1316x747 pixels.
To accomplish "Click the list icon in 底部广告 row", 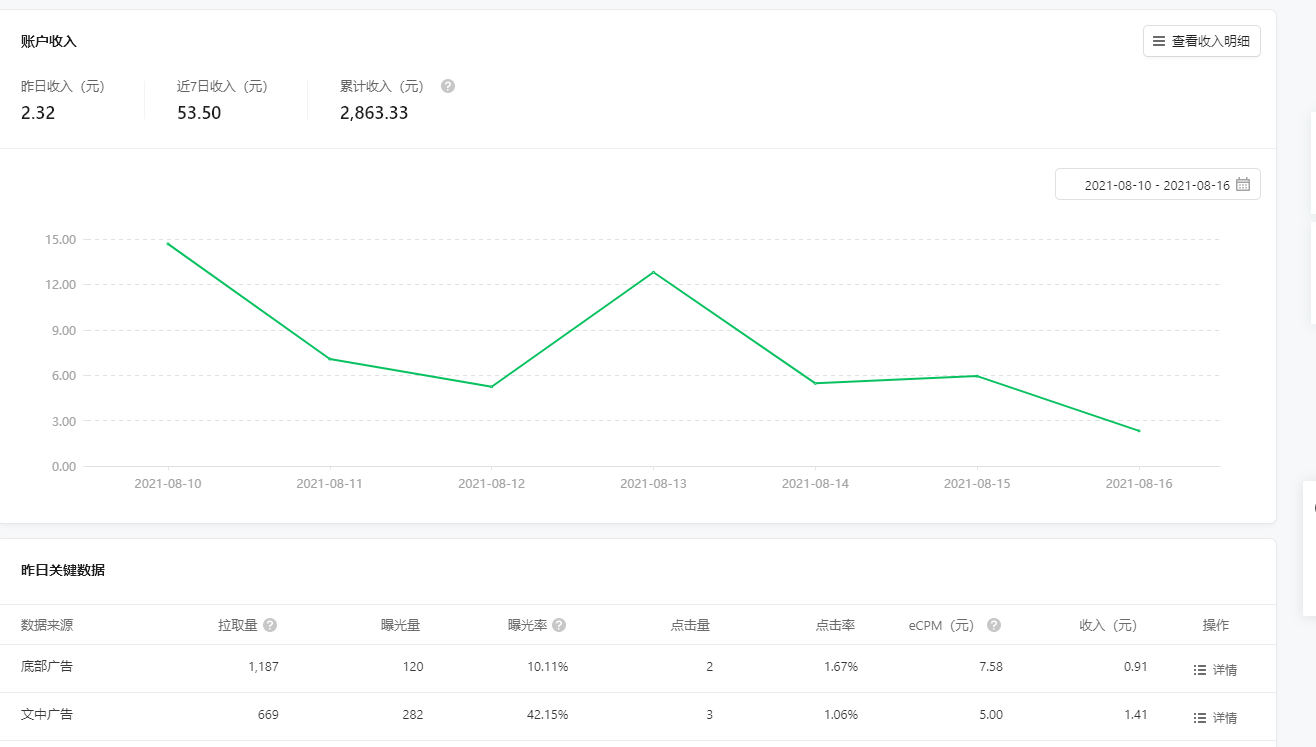I will click(1200, 670).
